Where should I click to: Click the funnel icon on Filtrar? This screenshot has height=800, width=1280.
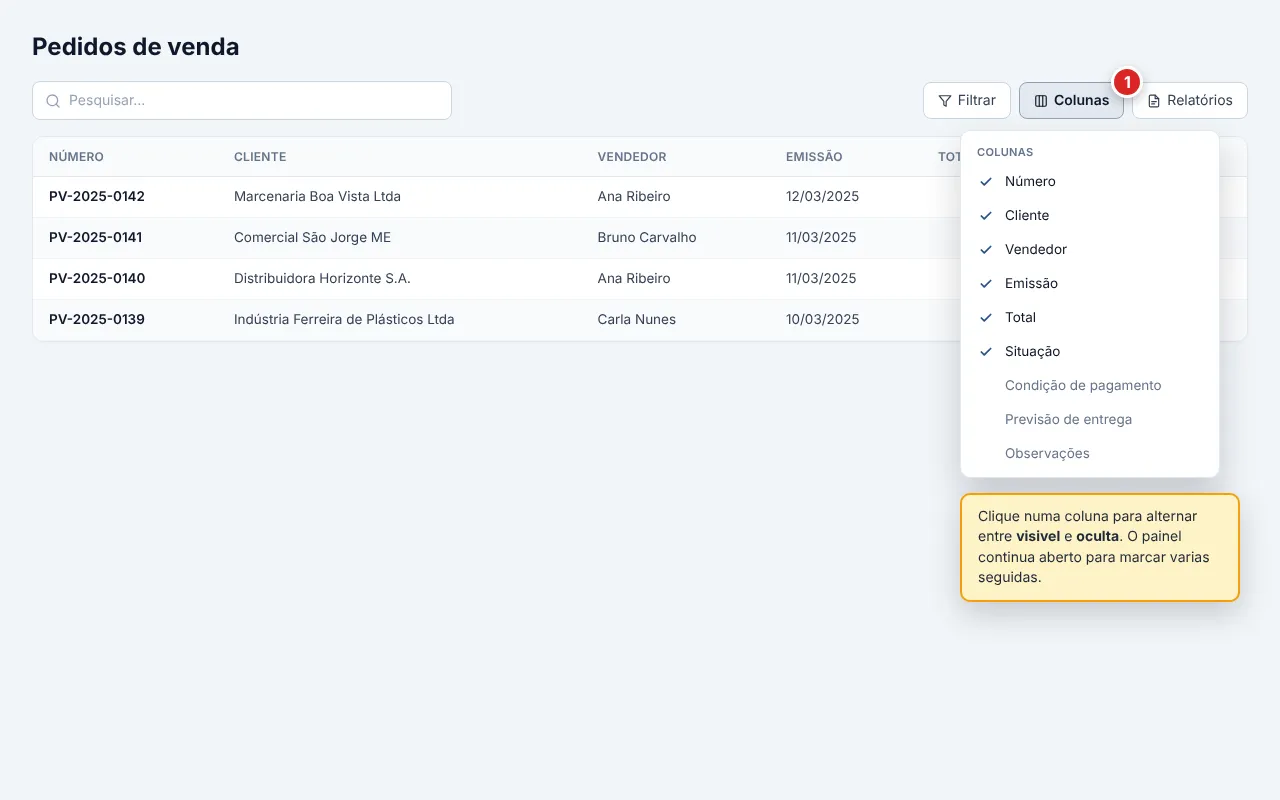[944, 101]
